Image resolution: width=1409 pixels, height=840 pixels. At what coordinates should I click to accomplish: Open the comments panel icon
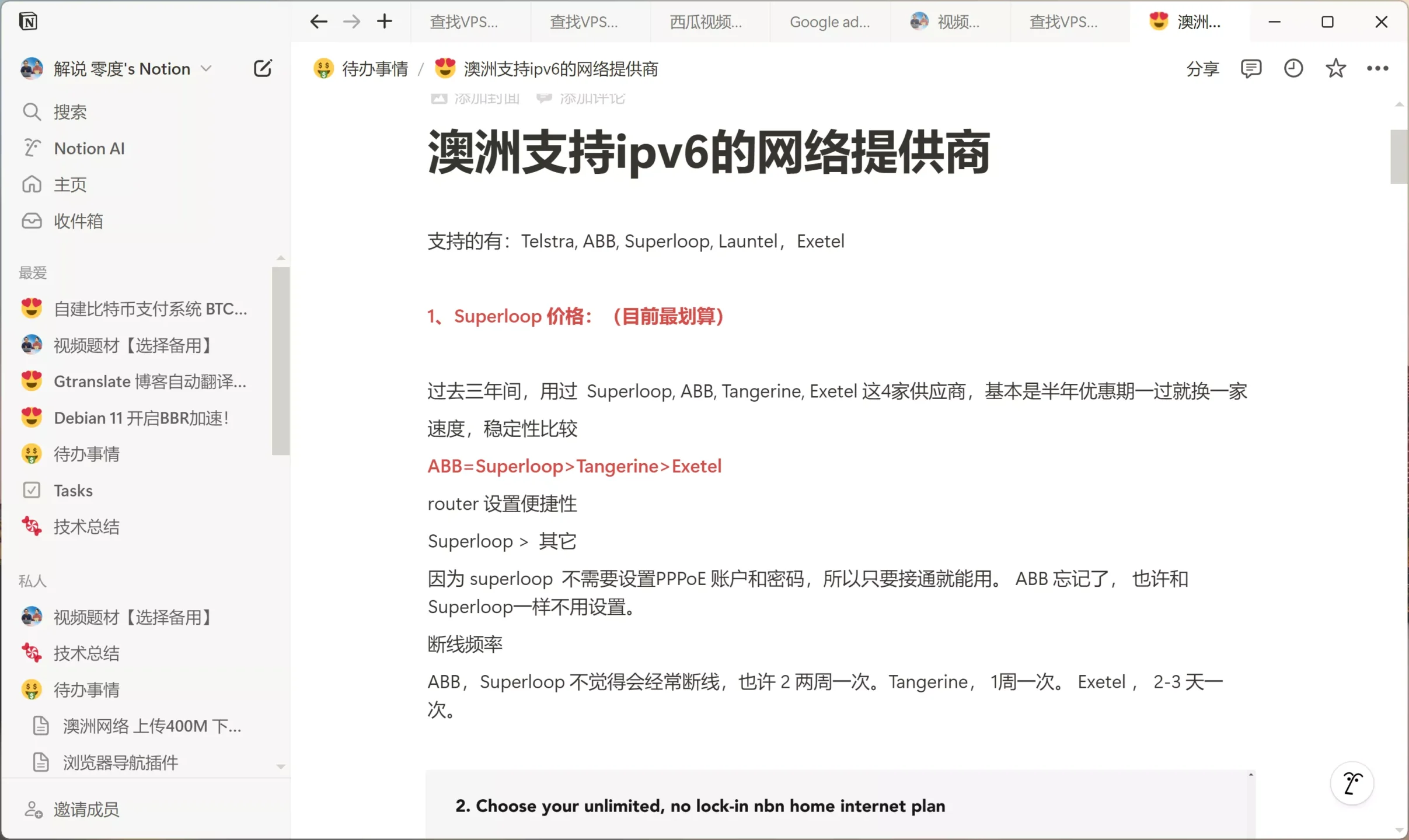1251,68
